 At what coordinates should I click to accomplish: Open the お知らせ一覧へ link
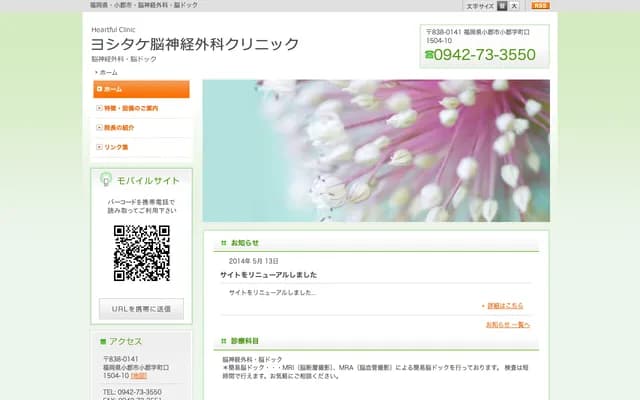coord(508,324)
